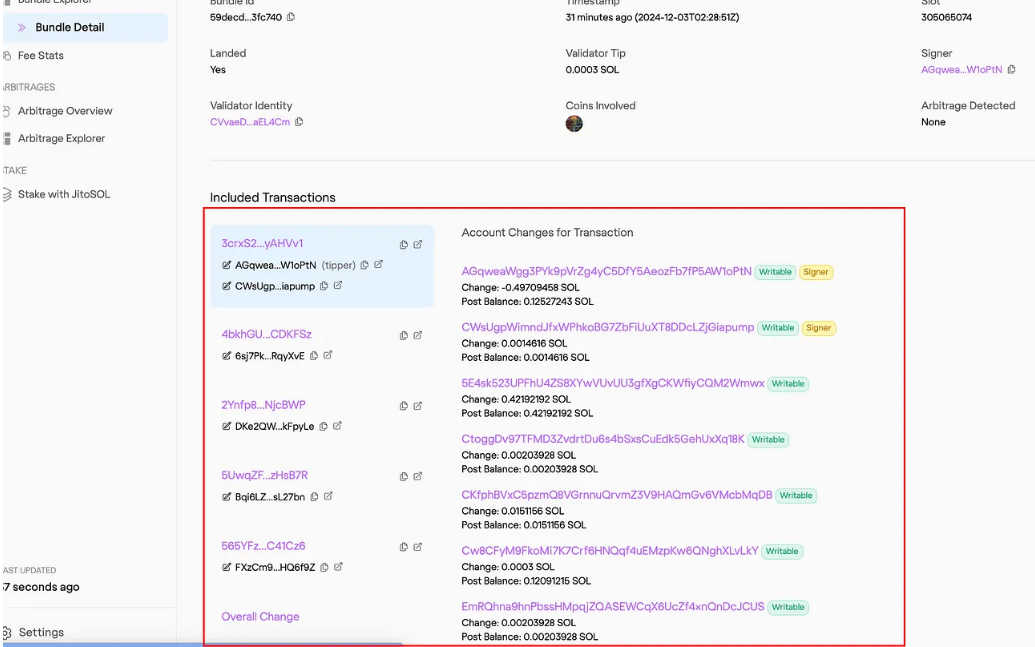Open Bundle Detail in the sidebar

click(70, 27)
